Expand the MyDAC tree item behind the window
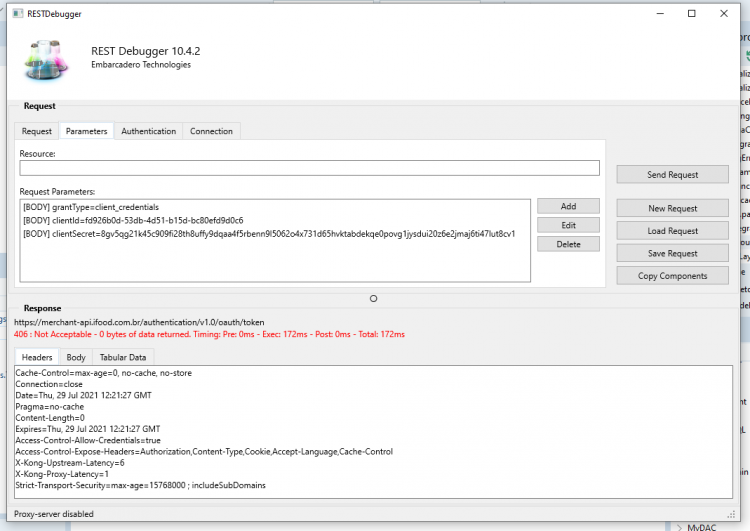The image size is (750, 531). [680, 528]
